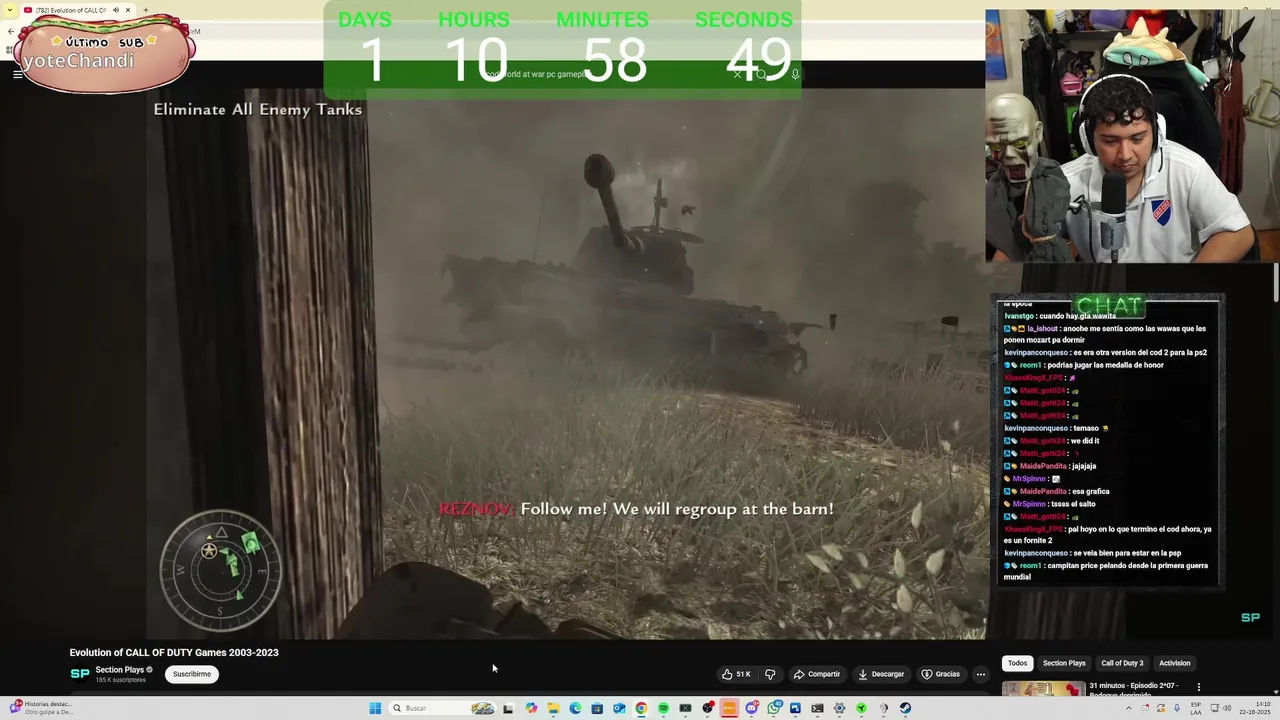Select the Activision filter chip
The height and width of the screenshot is (720, 1280).
1175,663
